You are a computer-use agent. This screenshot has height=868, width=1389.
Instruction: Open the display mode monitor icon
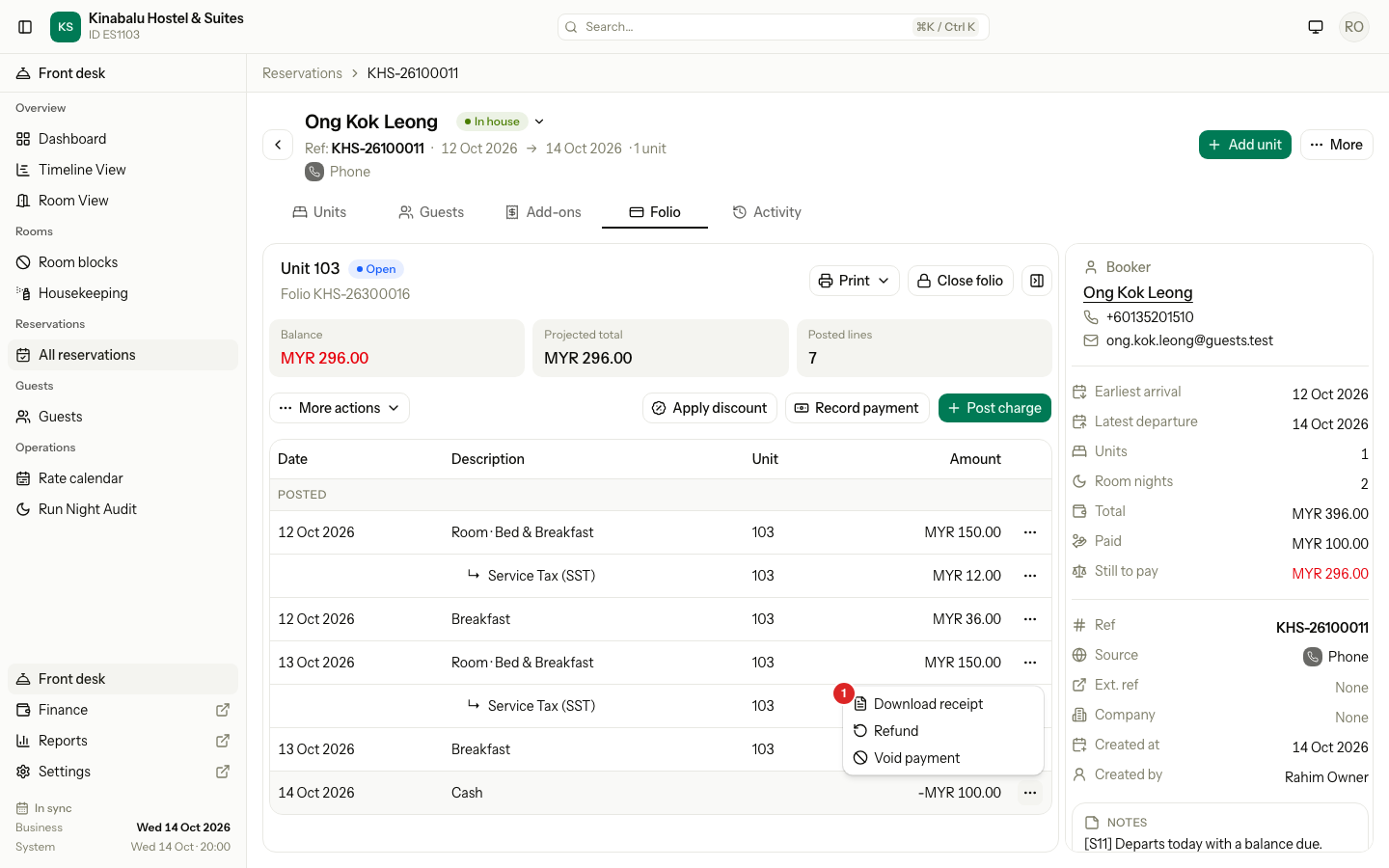(x=1316, y=27)
